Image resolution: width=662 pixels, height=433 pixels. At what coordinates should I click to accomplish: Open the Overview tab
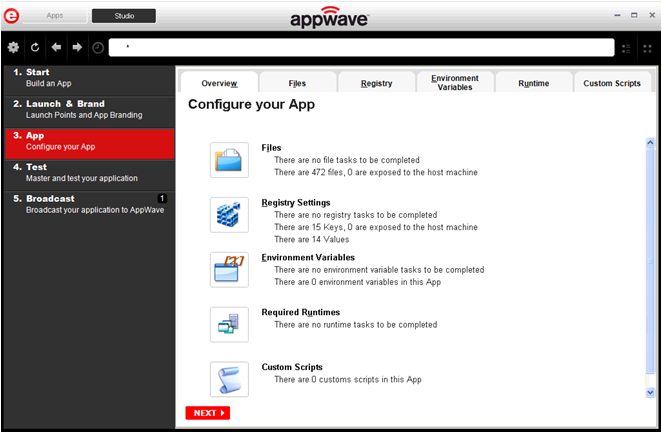pyautogui.click(x=219, y=83)
